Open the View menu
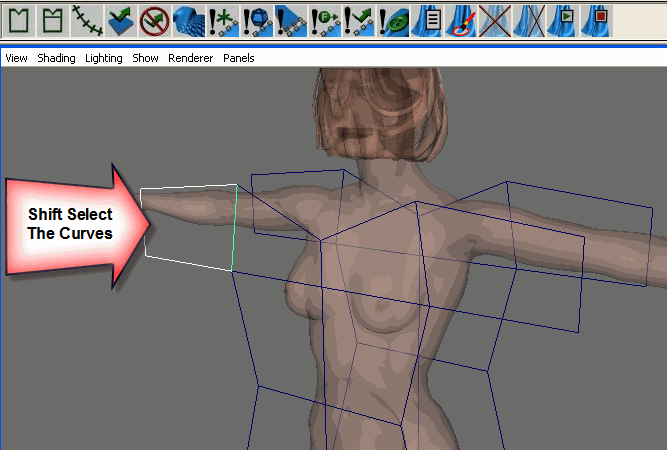The image size is (667, 450). click(16, 58)
